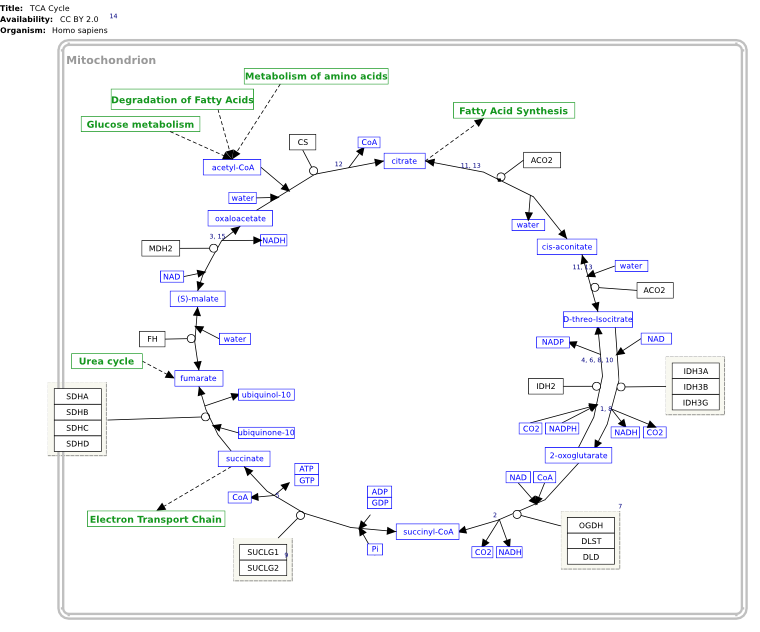This screenshot has height=632, width=760.
Task: Select the 2-oxoglutarate metabolite box
Action: (x=578, y=455)
